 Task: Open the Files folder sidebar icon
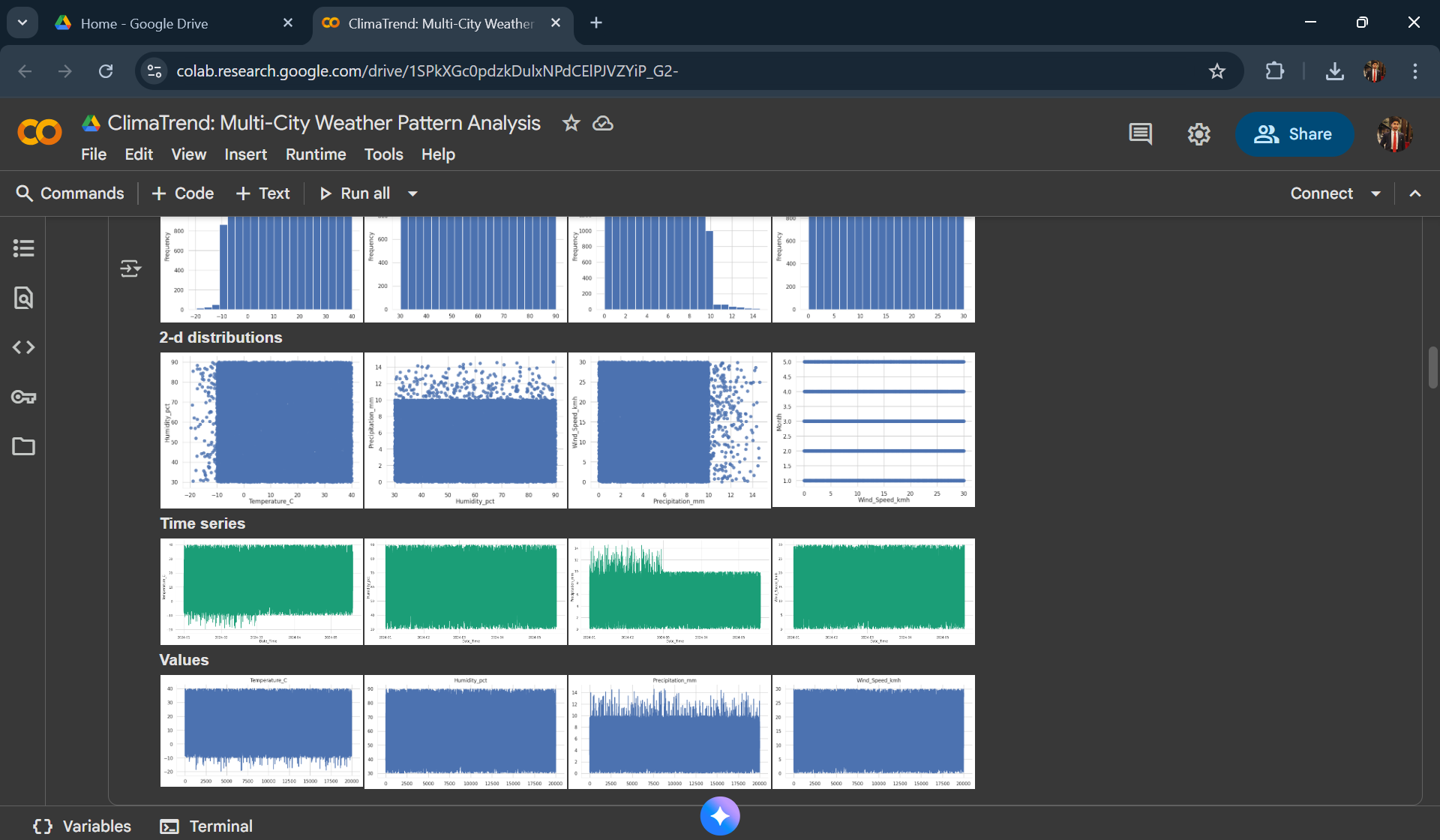[24, 446]
